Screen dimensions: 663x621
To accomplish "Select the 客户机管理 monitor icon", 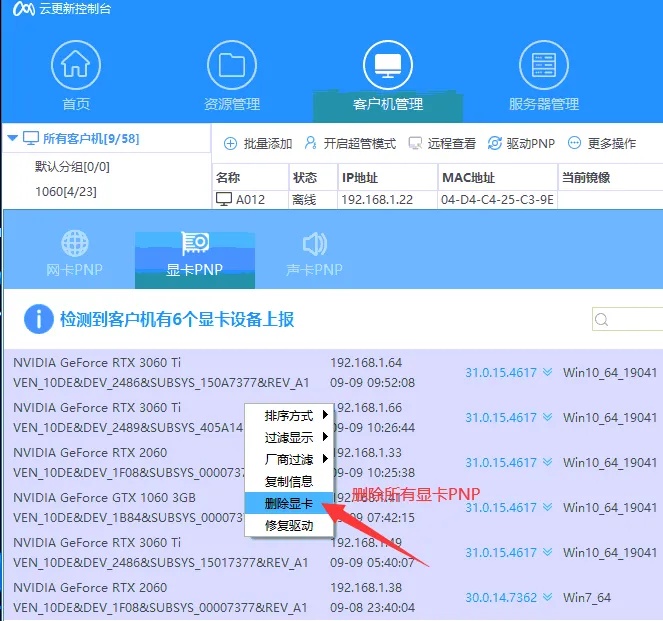I will (x=388, y=65).
